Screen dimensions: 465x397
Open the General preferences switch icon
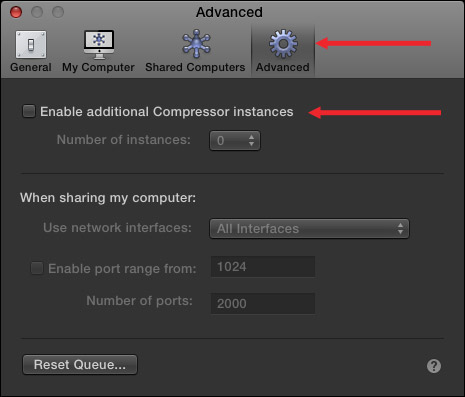(31, 44)
